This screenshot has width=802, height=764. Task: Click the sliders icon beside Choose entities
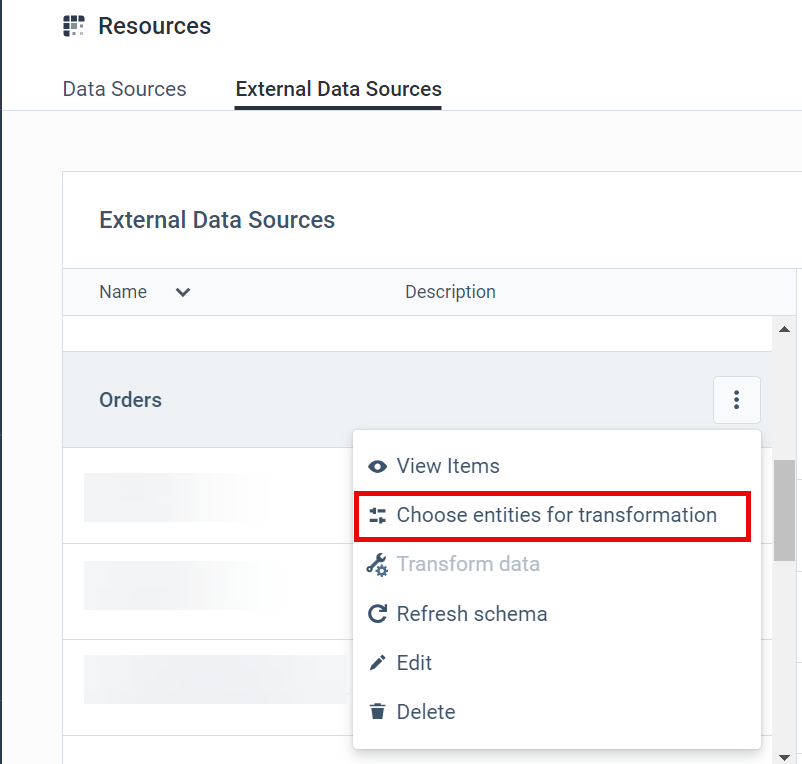(377, 515)
